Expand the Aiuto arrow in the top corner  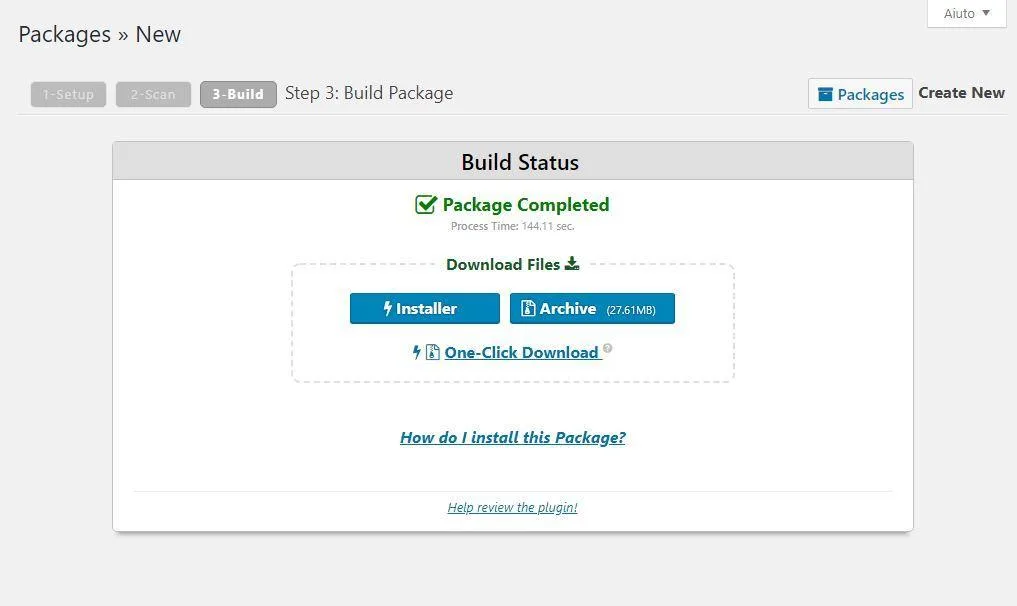[x=984, y=13]
